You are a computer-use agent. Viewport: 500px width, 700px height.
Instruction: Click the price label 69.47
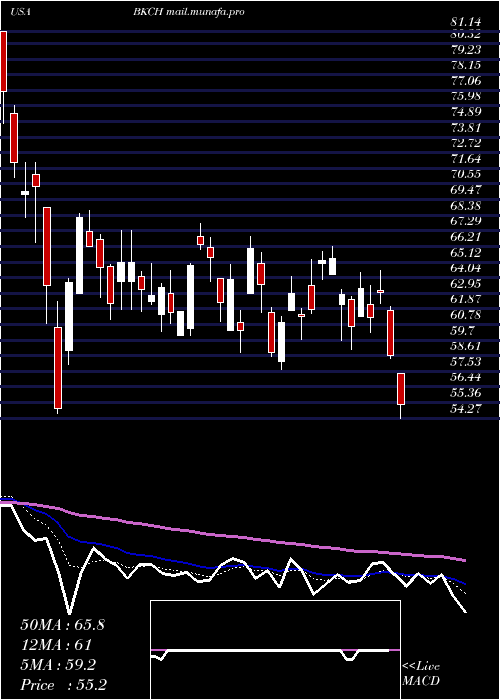click(467, 190)
